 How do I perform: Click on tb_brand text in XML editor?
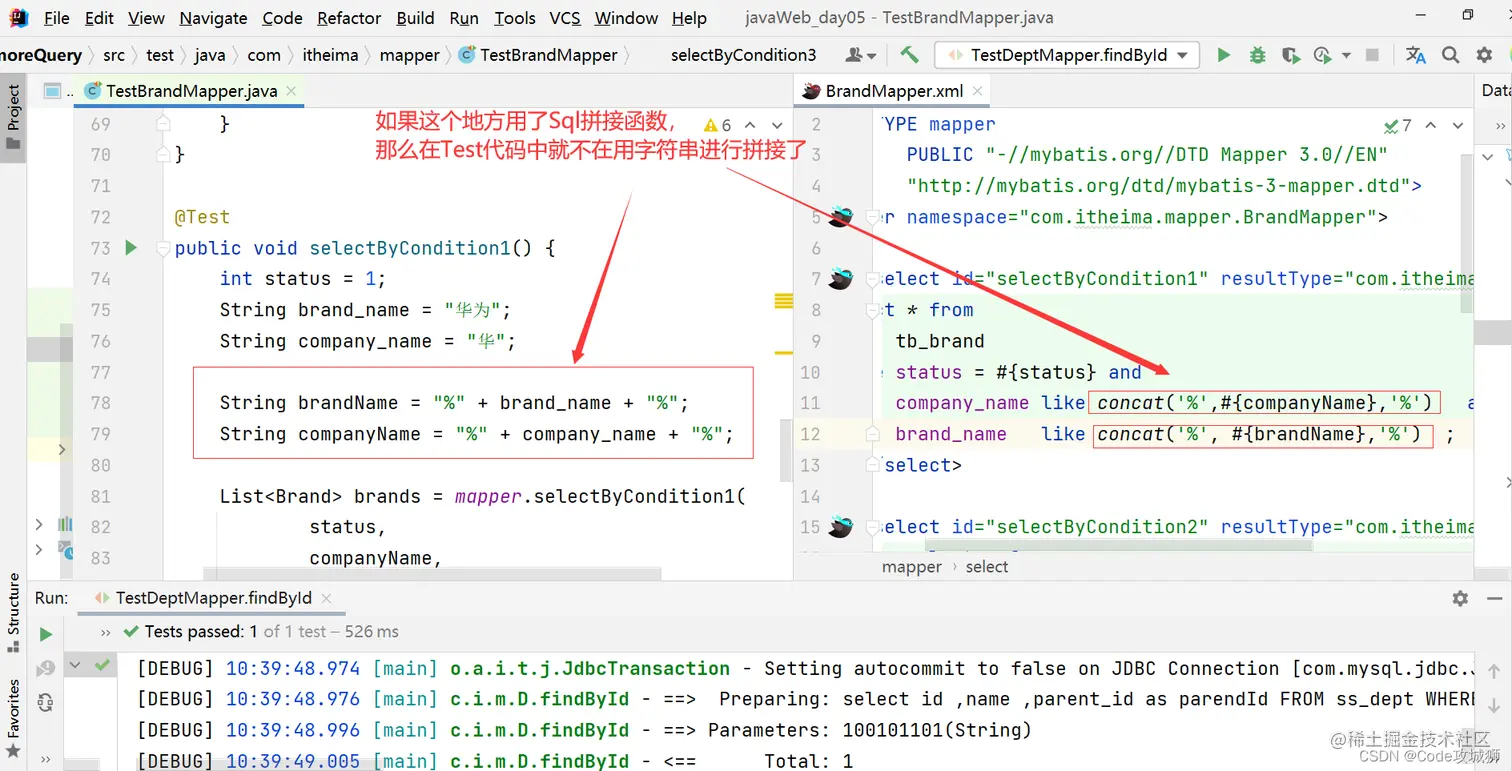[940, 341]
